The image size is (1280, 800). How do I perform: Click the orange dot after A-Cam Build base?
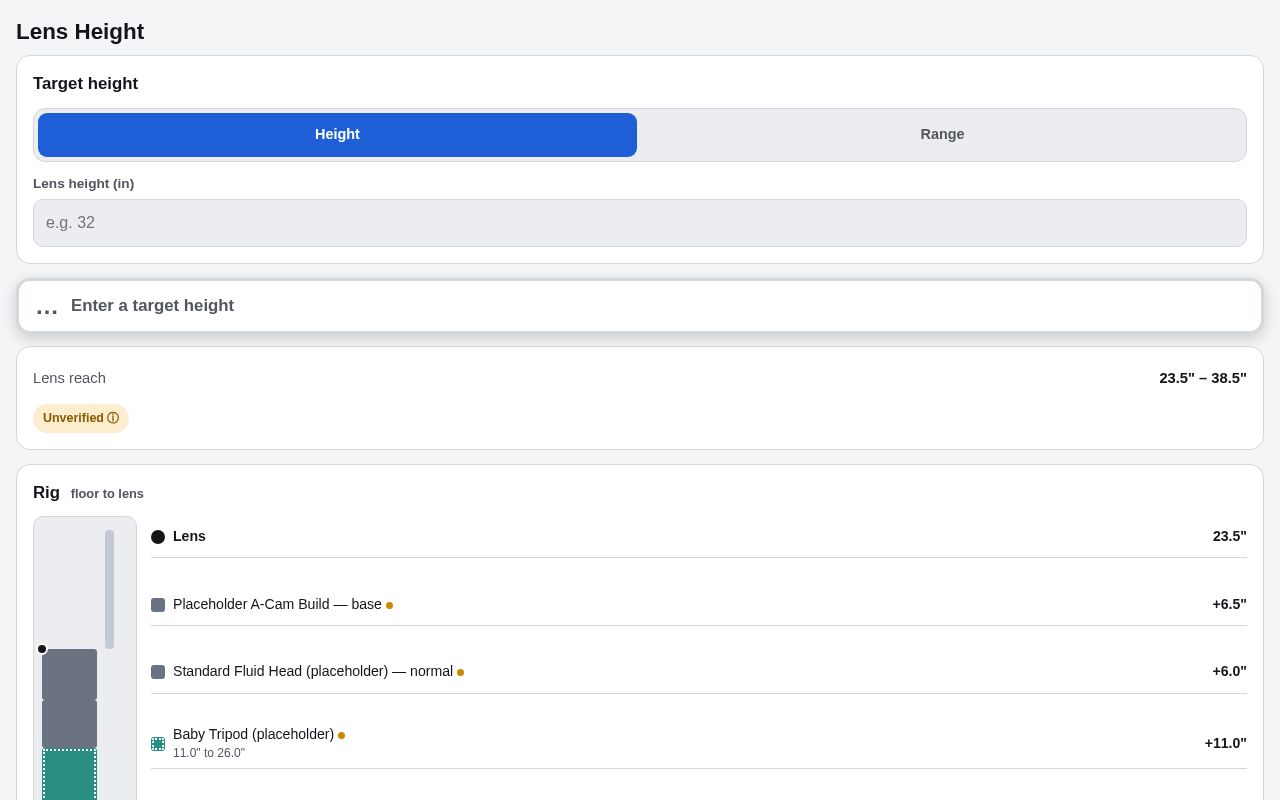[x=390, y=605]
